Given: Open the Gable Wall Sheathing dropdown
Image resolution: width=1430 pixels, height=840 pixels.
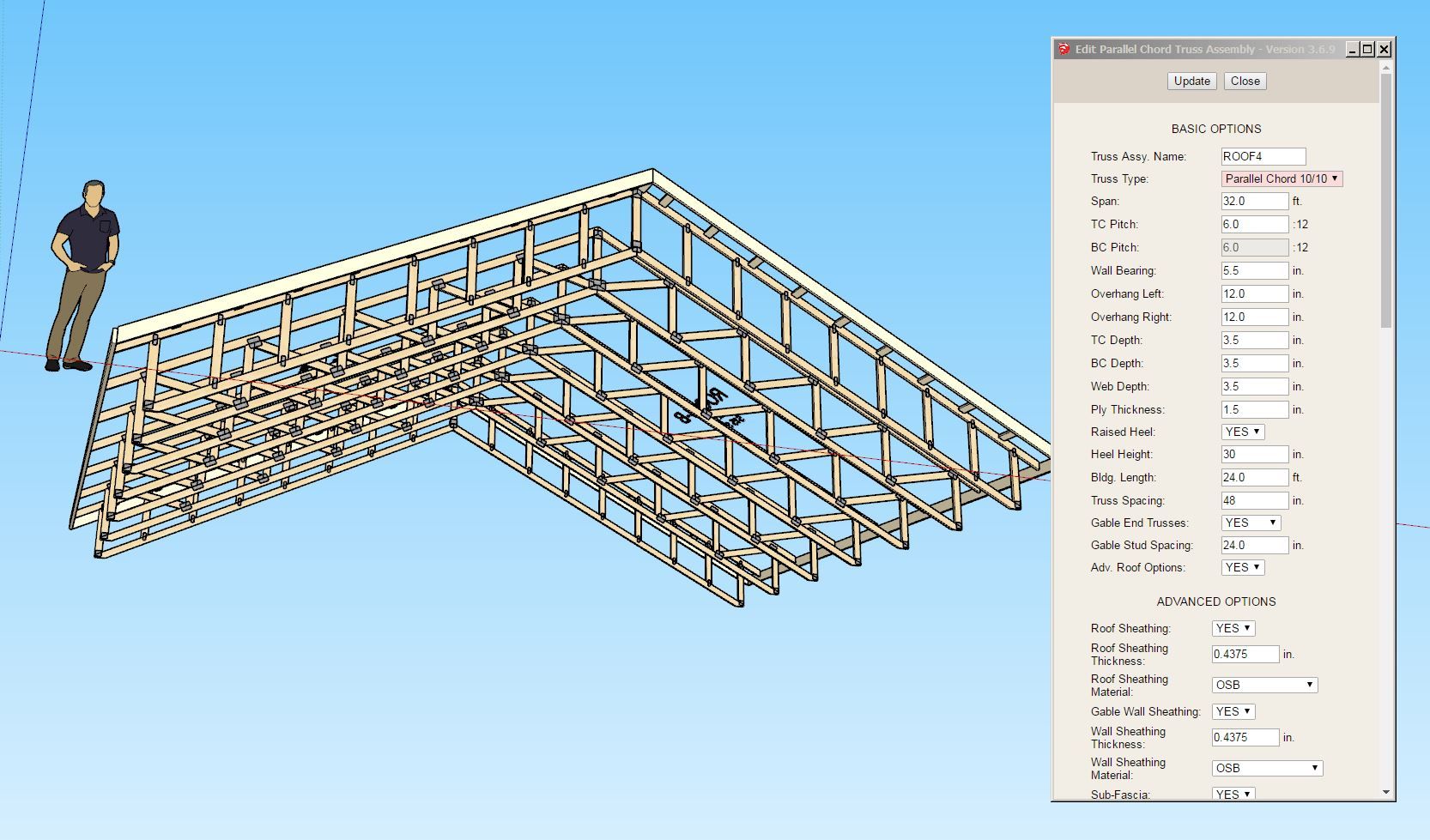Looking at the screenshot, I should [x=1233, y=711].
